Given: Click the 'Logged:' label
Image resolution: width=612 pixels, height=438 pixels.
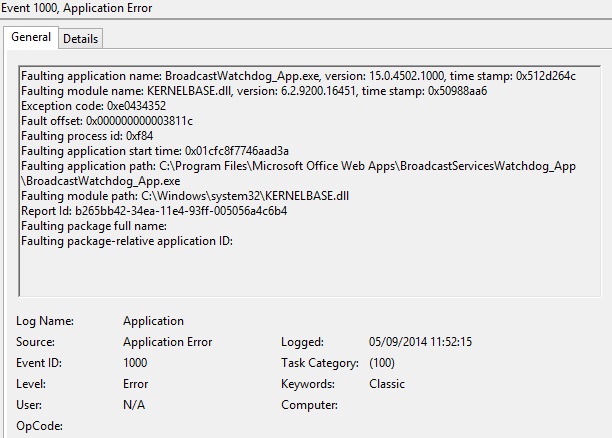Looking at the screenshot, I should point(302,342).
